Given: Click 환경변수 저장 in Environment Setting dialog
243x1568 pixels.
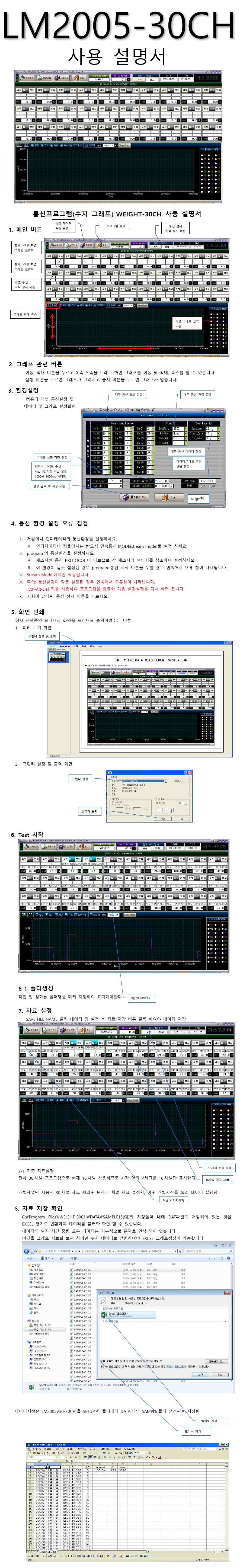Looking at the screenshot, I should click(135, 497).
